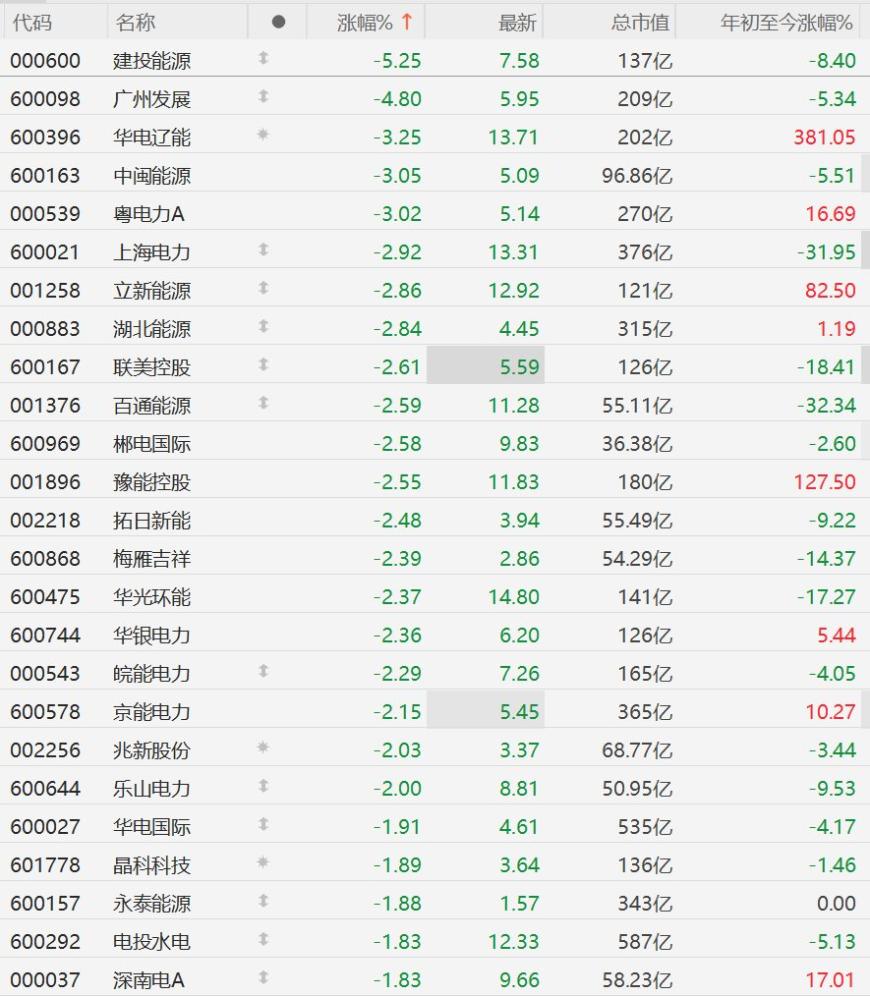Click year-to-date value 5.44 of 华银电力
Viewport: 870px width, 996px height.
pos(836,635)
